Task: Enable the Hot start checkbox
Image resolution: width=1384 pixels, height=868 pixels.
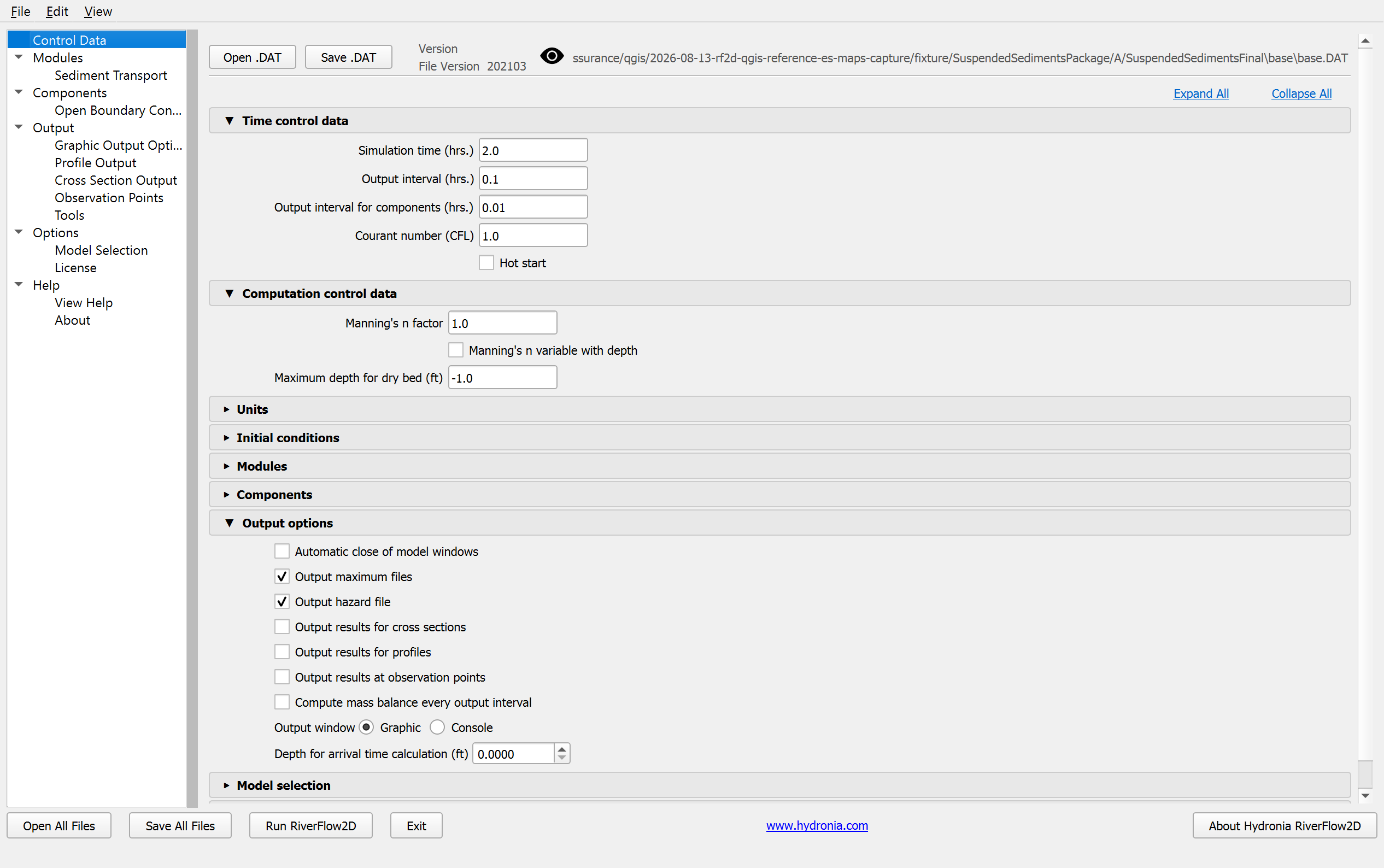Action: tap(486, 263)
